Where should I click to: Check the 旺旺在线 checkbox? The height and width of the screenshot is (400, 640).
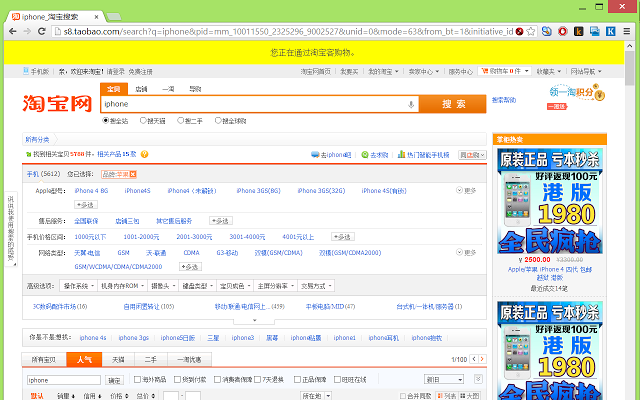[x=337, y=380]
